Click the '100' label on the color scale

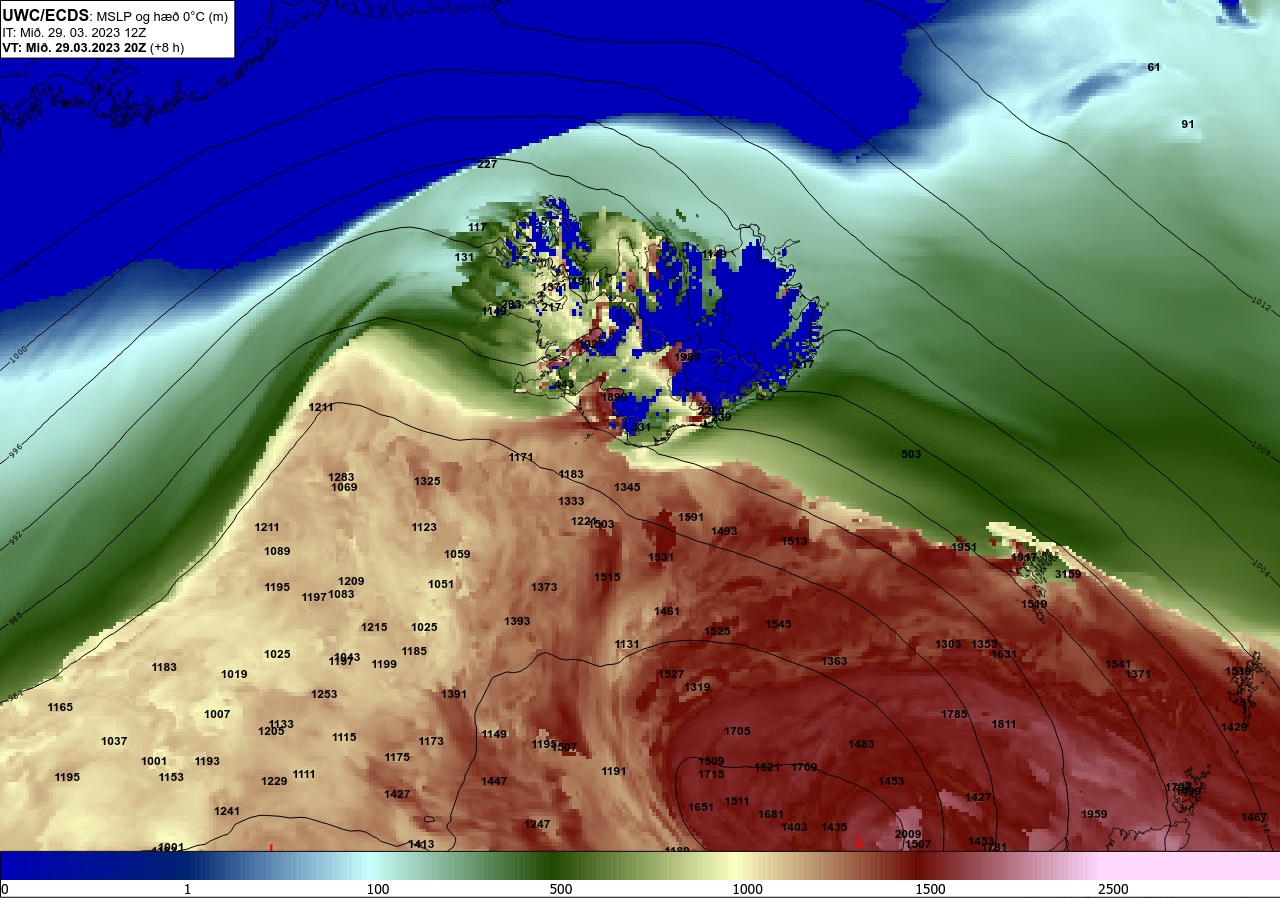point(378,889)
